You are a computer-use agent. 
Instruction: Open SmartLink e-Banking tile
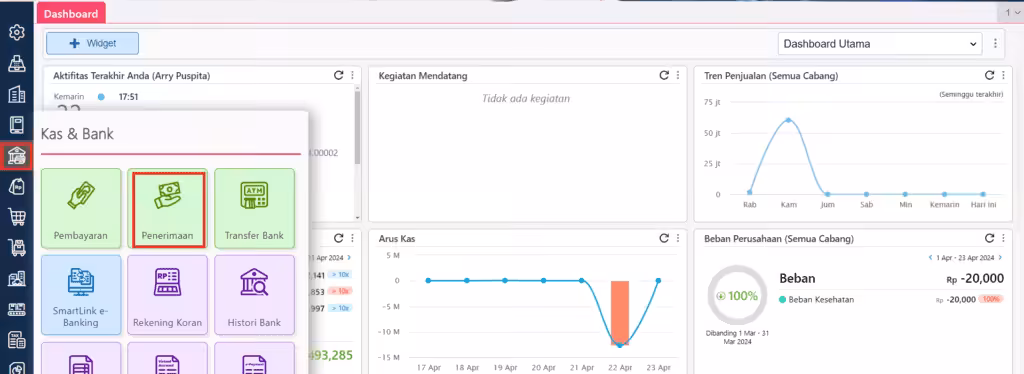81,295
